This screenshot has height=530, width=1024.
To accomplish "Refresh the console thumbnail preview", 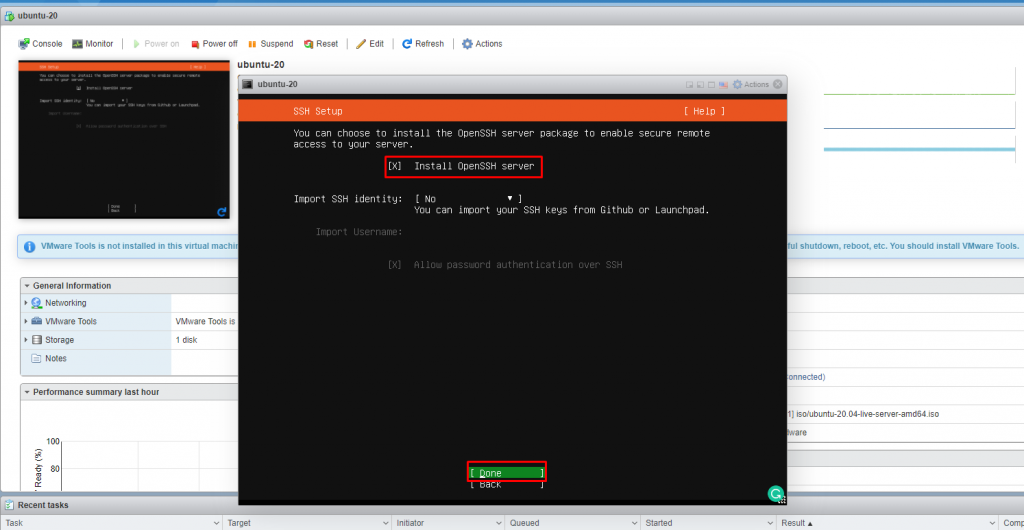I will coord(221,212).
